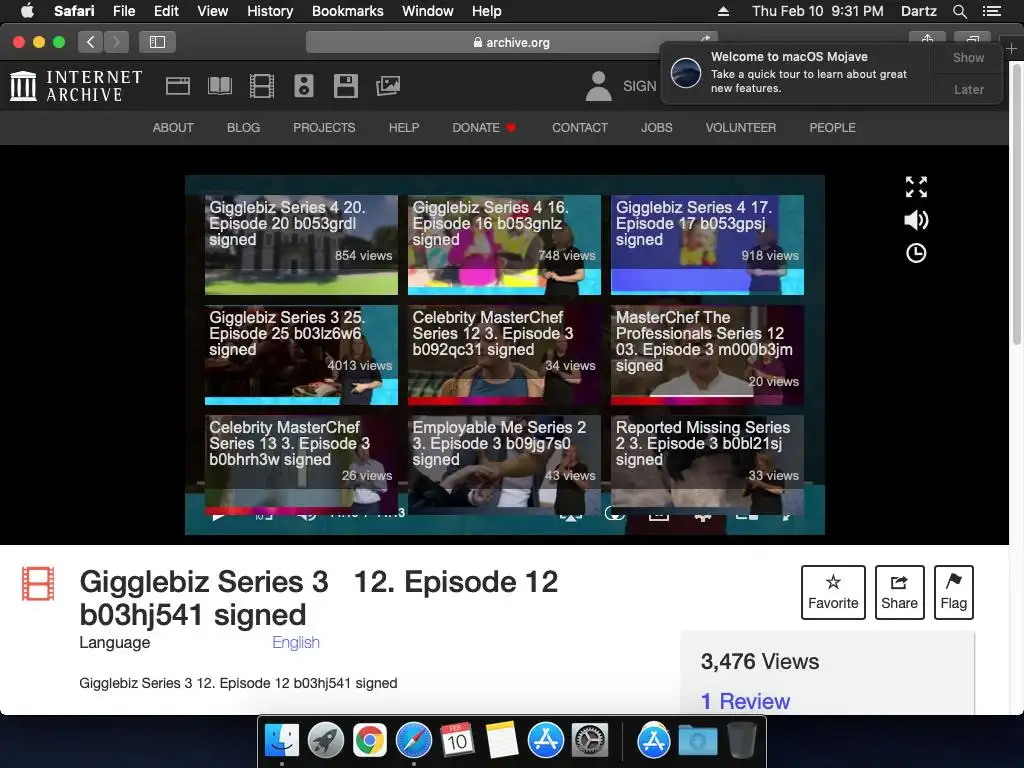
Task: Open Notes from the Dock
Action: coord(502,741)
